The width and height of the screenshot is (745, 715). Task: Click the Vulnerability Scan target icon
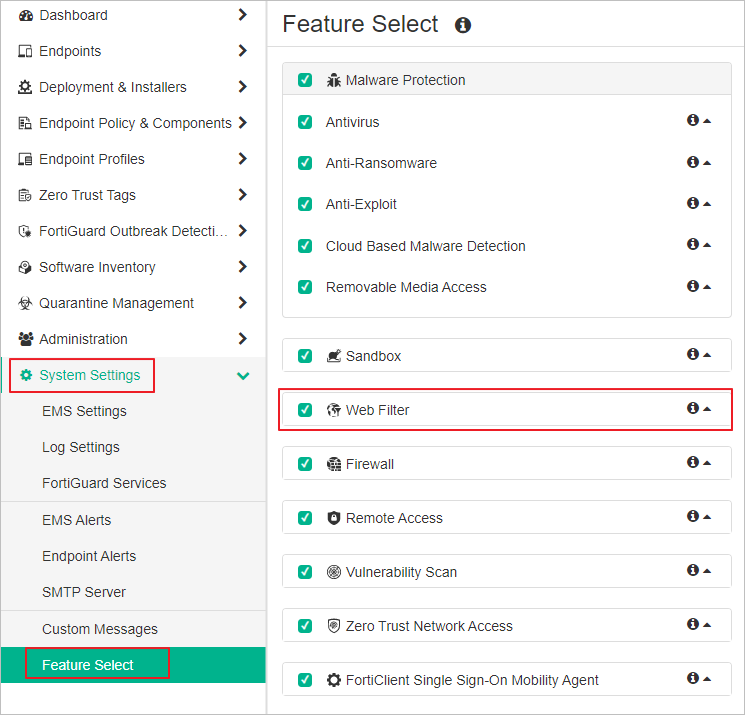(334, 572)
